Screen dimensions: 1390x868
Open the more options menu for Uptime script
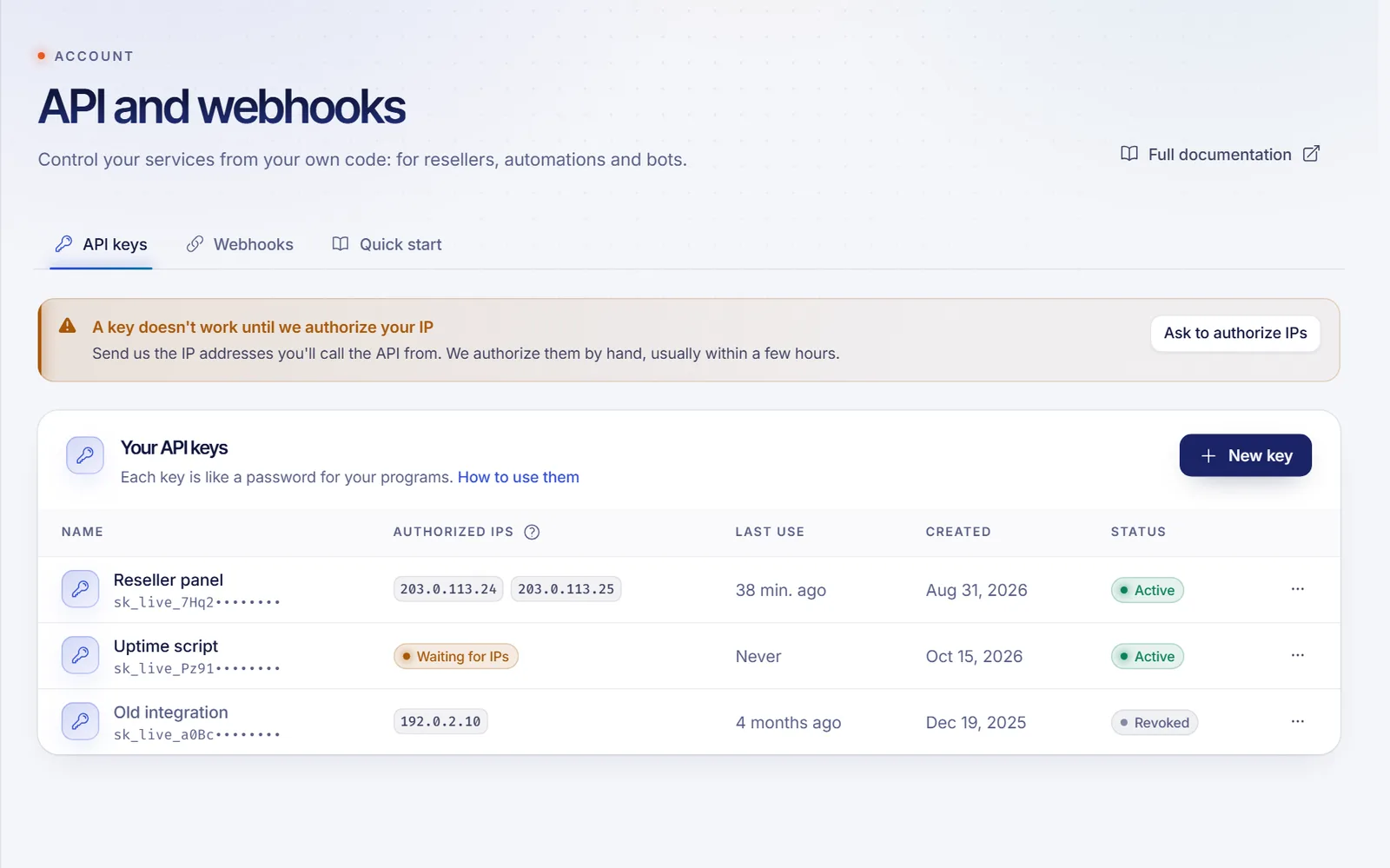pos(1297,655)
